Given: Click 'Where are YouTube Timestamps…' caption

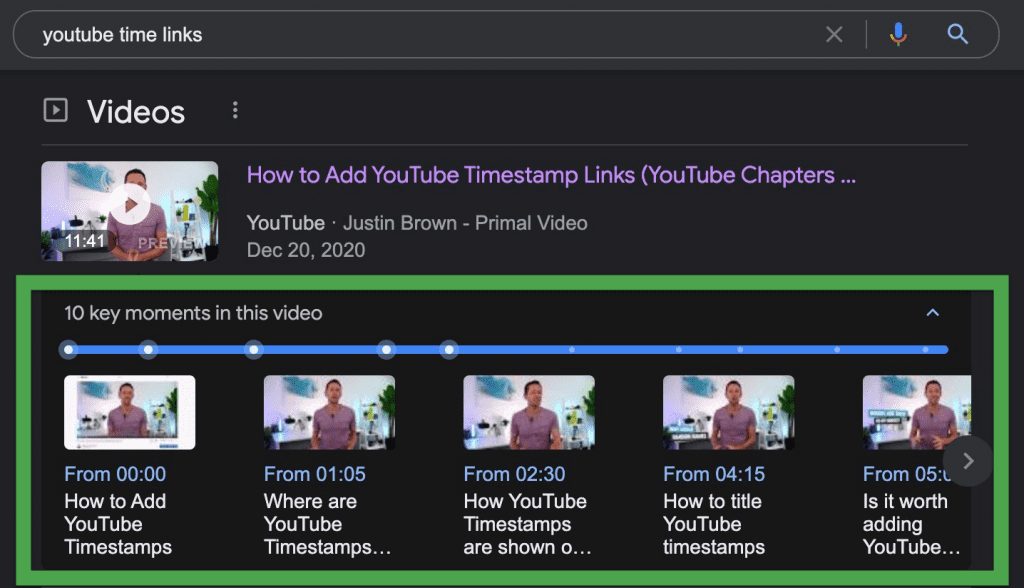Looking at the screenshot, I should [x=327, y=524].
